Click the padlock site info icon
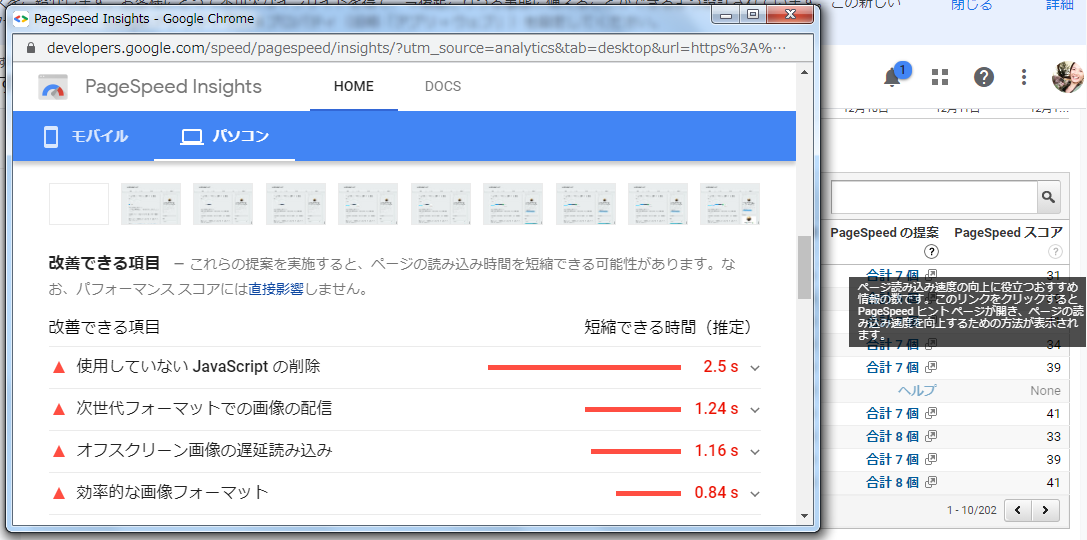This screenshot has width=1087, height=540. click(x=31, y=49)
